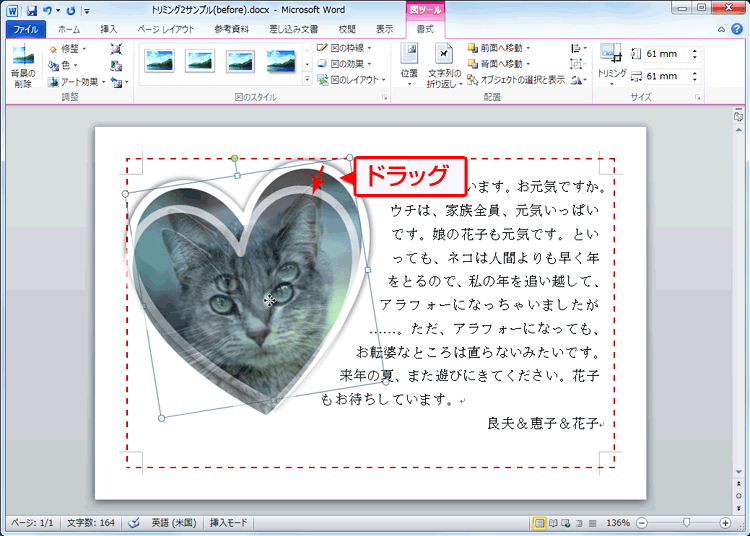
Task: Switch to the Mailings (差し込み文書) tab
Action: [x=293, y=29]
